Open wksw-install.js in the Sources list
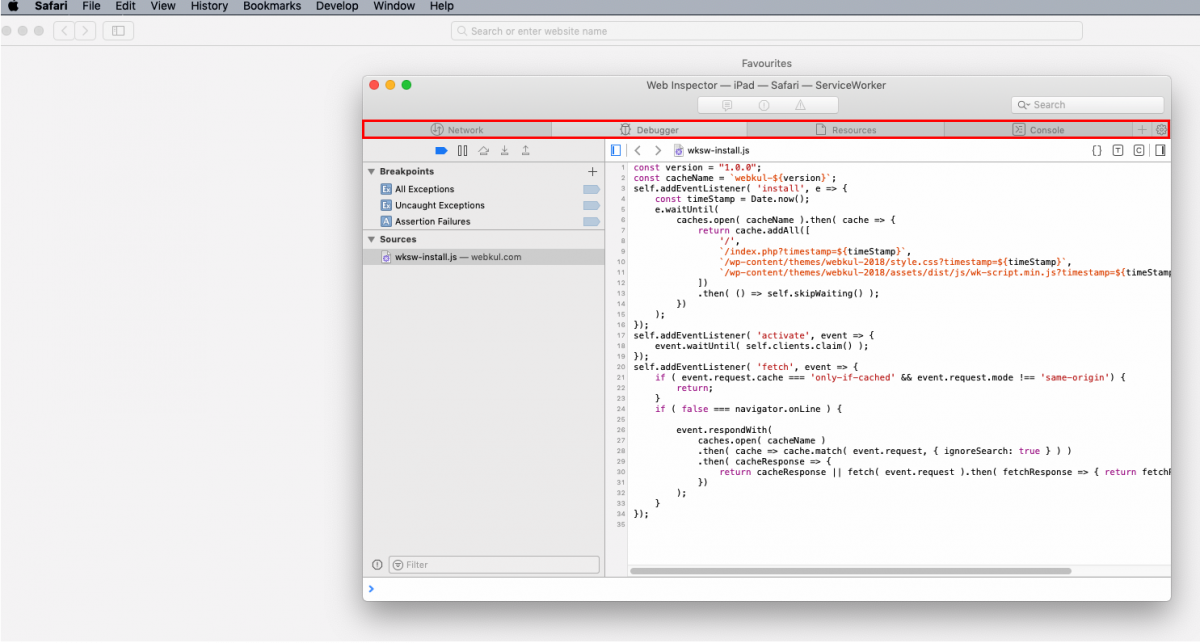Image resolution: width=1200 pixels, height=643 pixels. pos(484,257)
